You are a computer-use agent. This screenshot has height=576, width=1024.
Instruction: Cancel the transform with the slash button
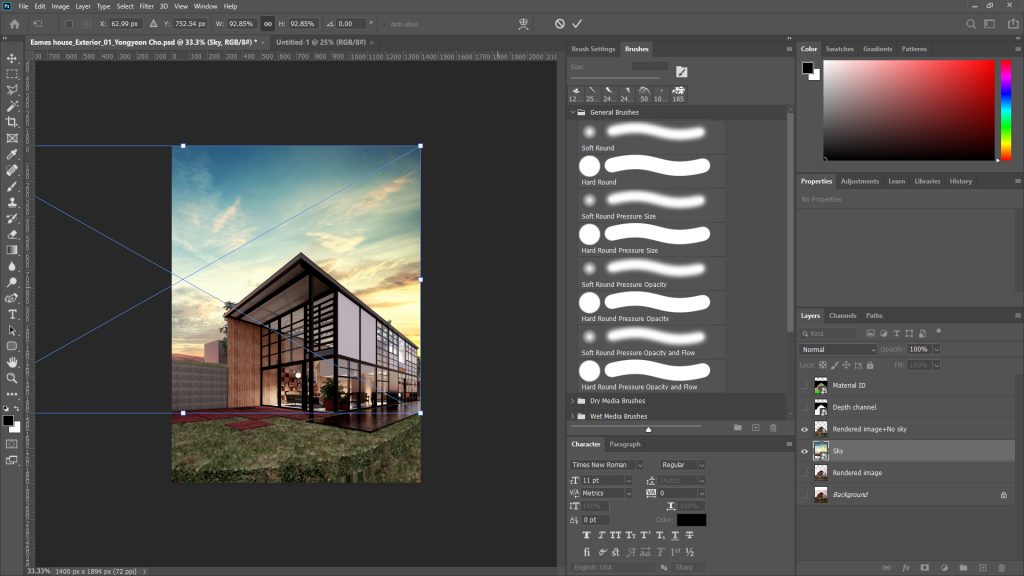coord(559,23)
